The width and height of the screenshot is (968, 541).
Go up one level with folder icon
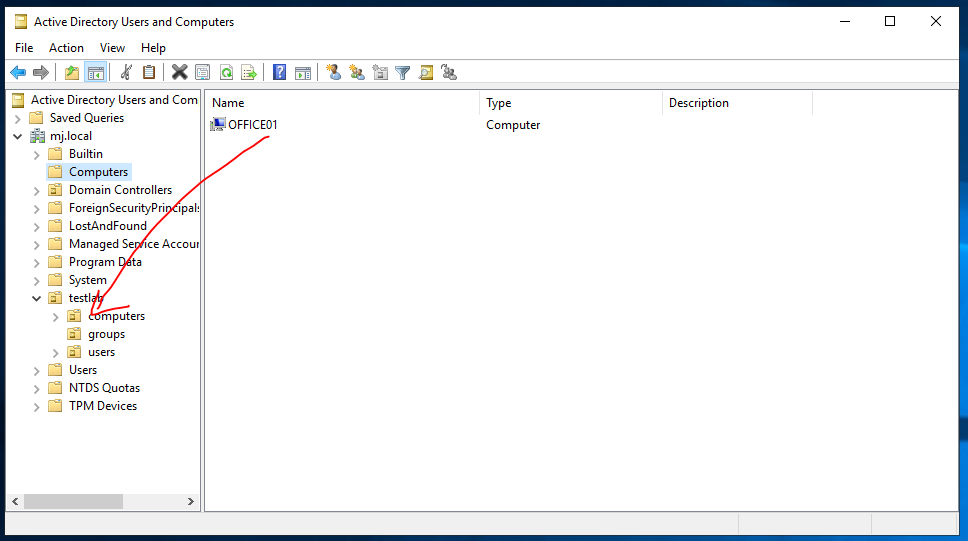72,73
